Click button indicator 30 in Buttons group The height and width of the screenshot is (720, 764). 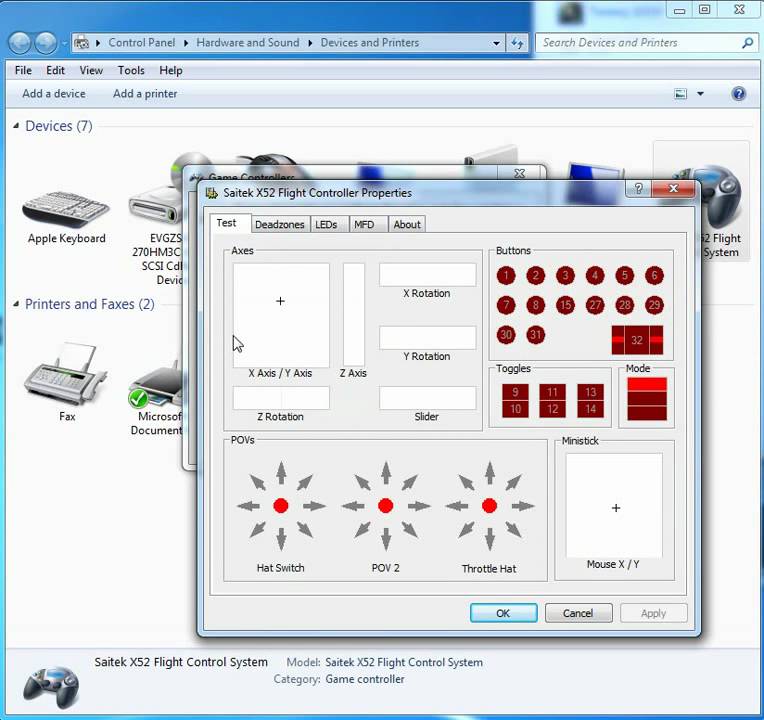506,335
